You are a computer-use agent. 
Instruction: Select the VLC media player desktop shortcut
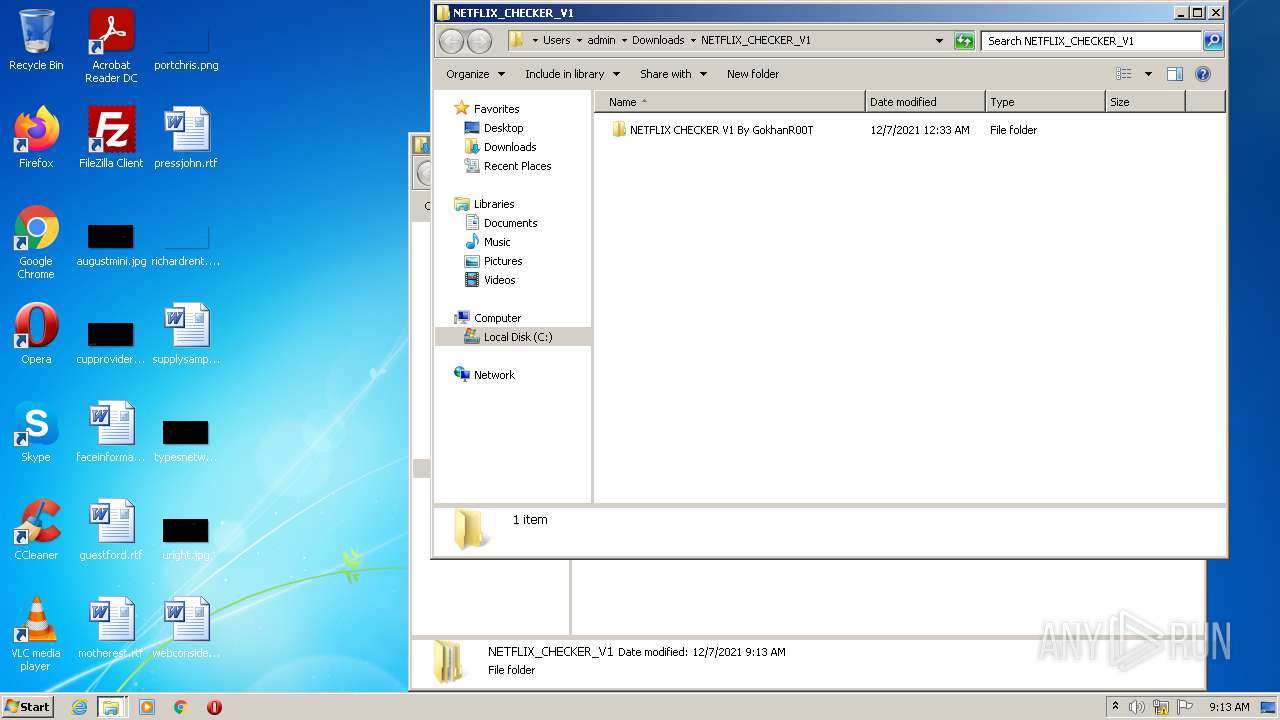(36, 635)
